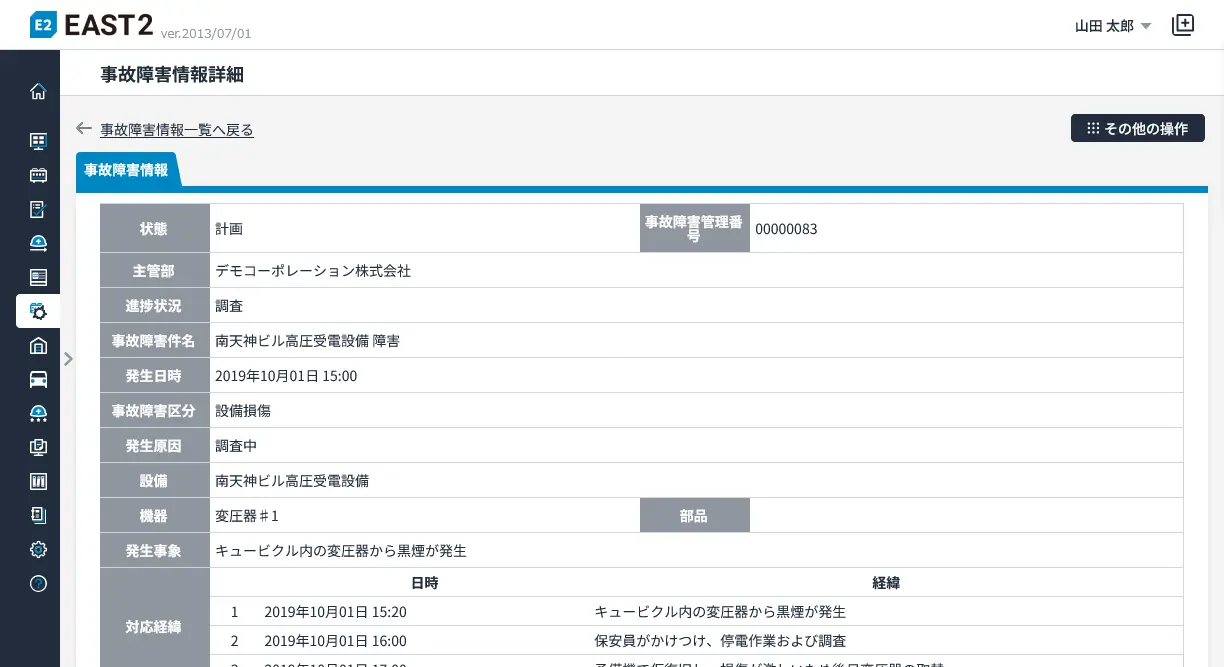Click the EAST2 logo

pos(92,25)
